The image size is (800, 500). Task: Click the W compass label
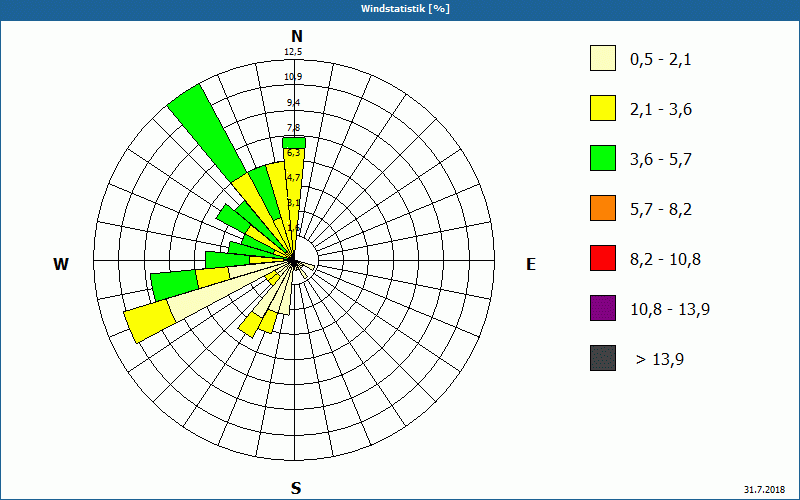(61, 264)
